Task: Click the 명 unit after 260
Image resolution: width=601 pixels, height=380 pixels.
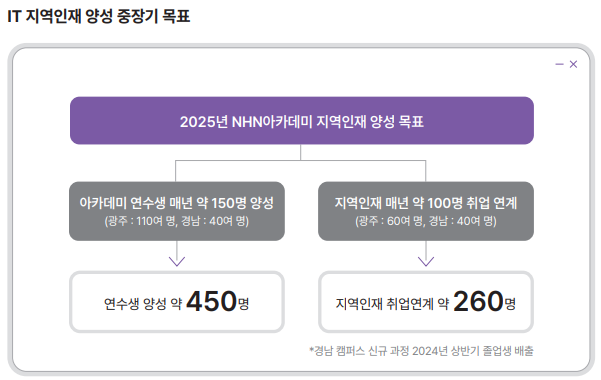Action: [510, 304]
